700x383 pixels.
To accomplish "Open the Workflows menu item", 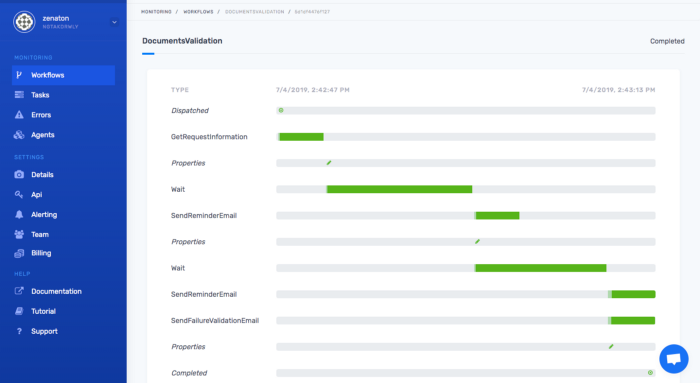I will click(63, 75).
